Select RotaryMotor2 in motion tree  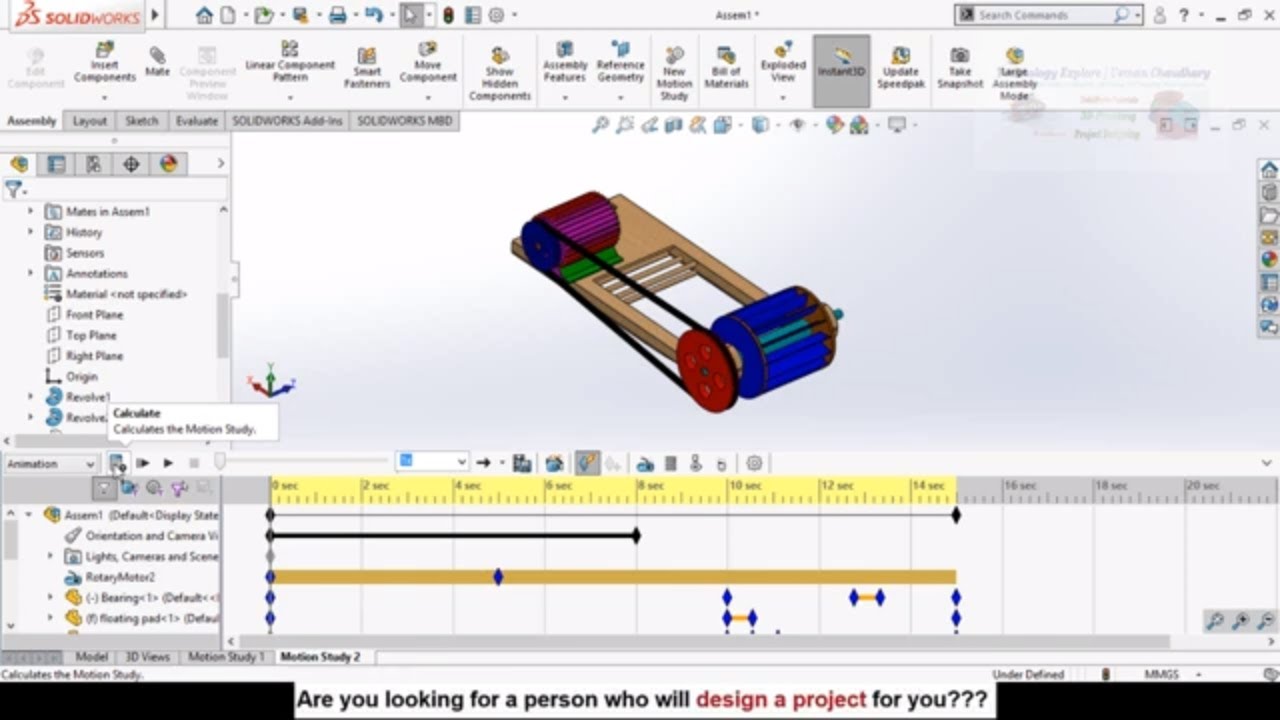coord(120,577)
